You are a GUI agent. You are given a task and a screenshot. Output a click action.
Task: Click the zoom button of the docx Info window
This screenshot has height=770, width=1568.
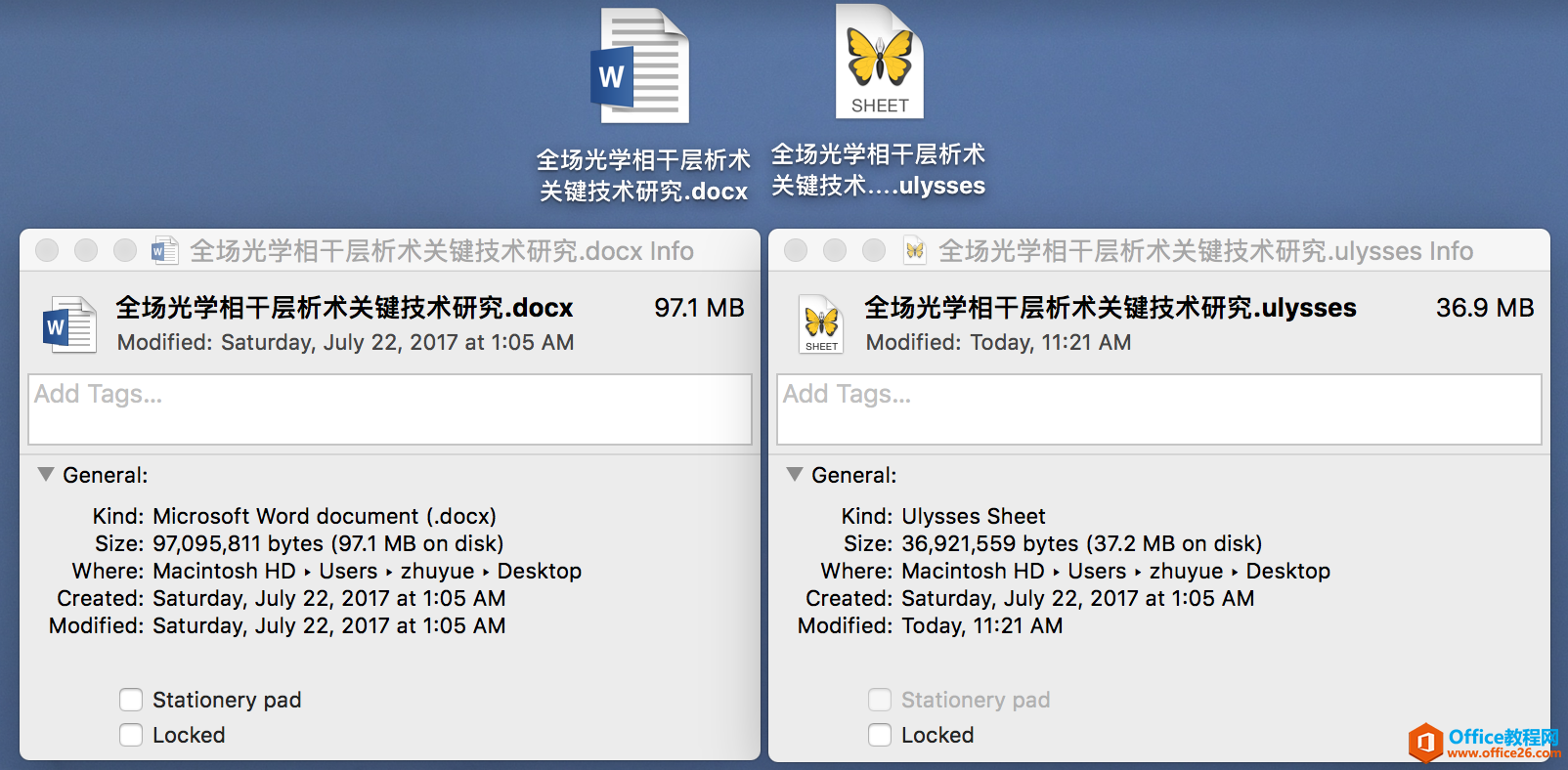125,250
